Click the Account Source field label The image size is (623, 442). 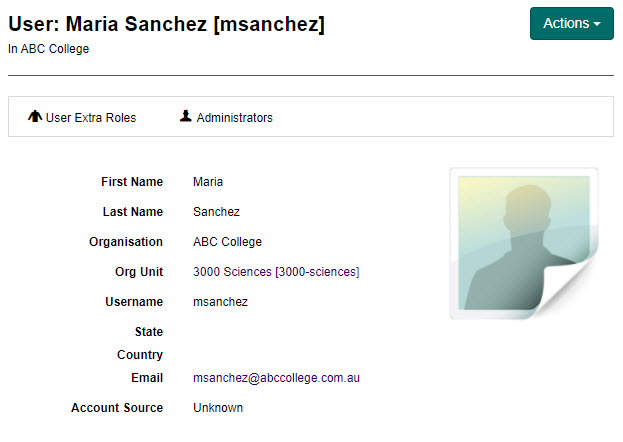[x=116, y=408]
